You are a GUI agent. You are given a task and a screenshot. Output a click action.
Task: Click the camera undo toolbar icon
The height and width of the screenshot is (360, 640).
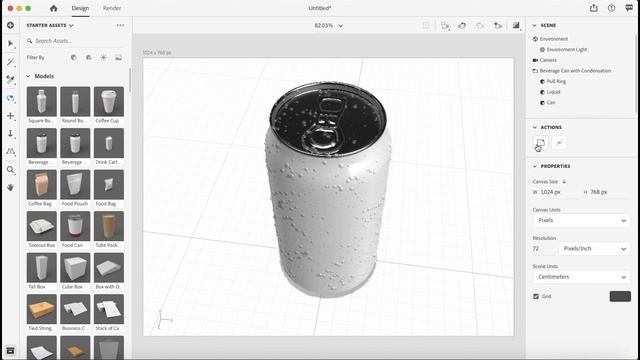click(x=462, y=26)
